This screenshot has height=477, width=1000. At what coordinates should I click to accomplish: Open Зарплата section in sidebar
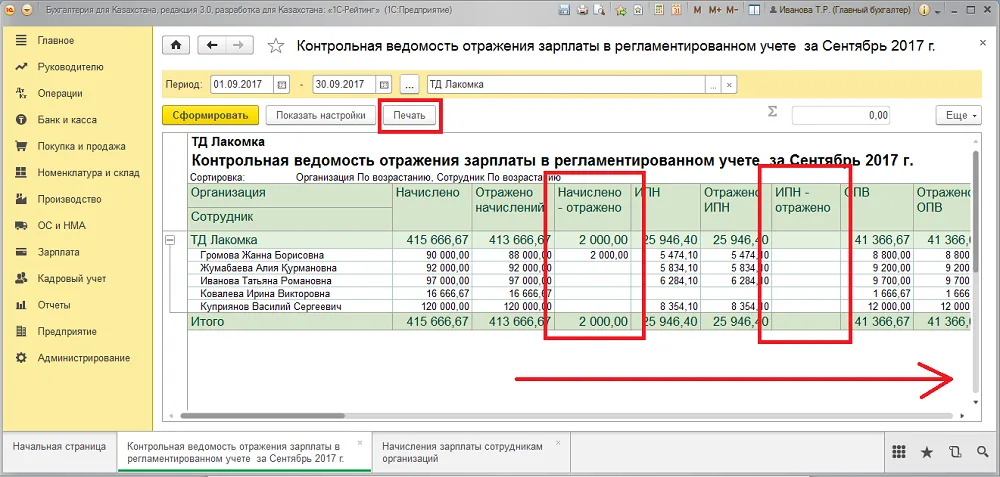click(59, 252)
